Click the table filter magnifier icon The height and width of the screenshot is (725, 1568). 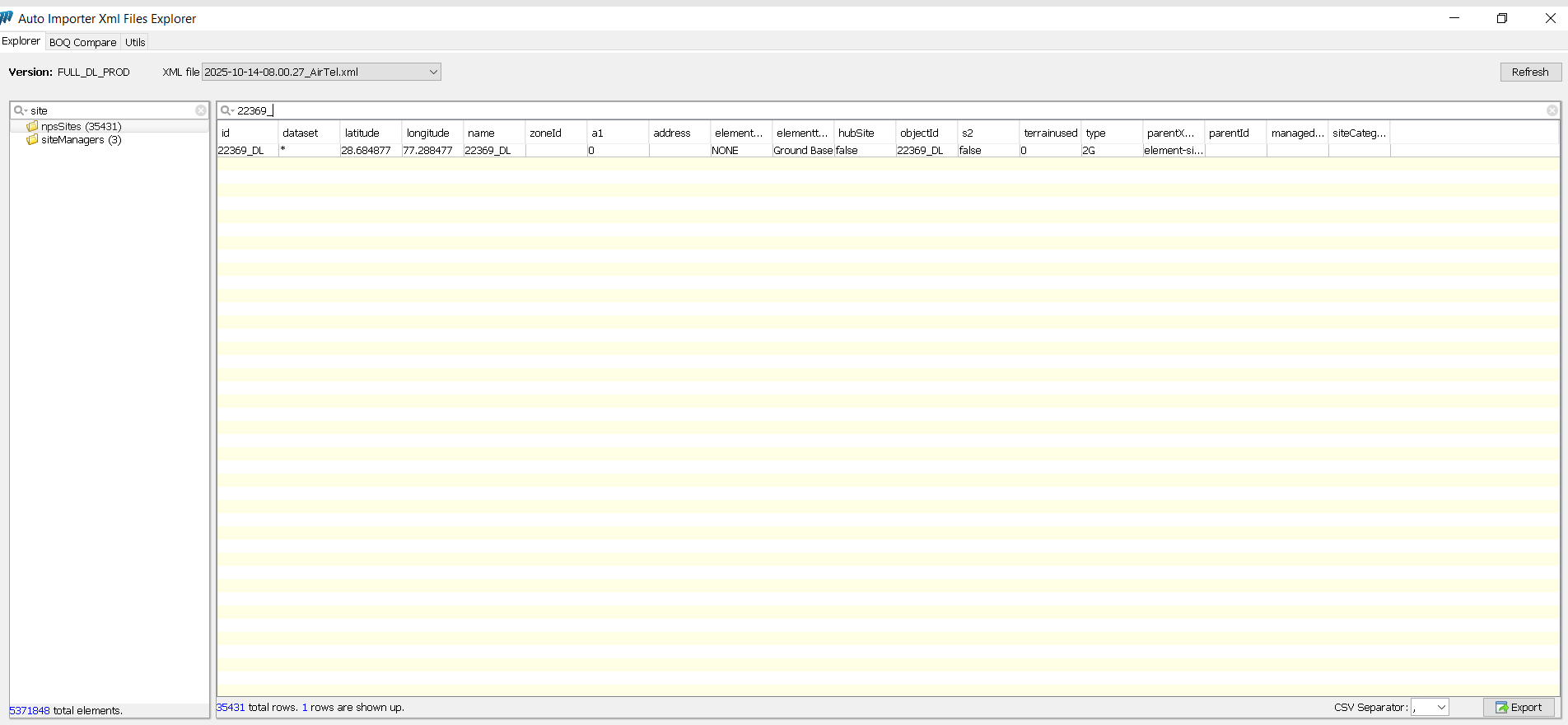tap(226, 110)
